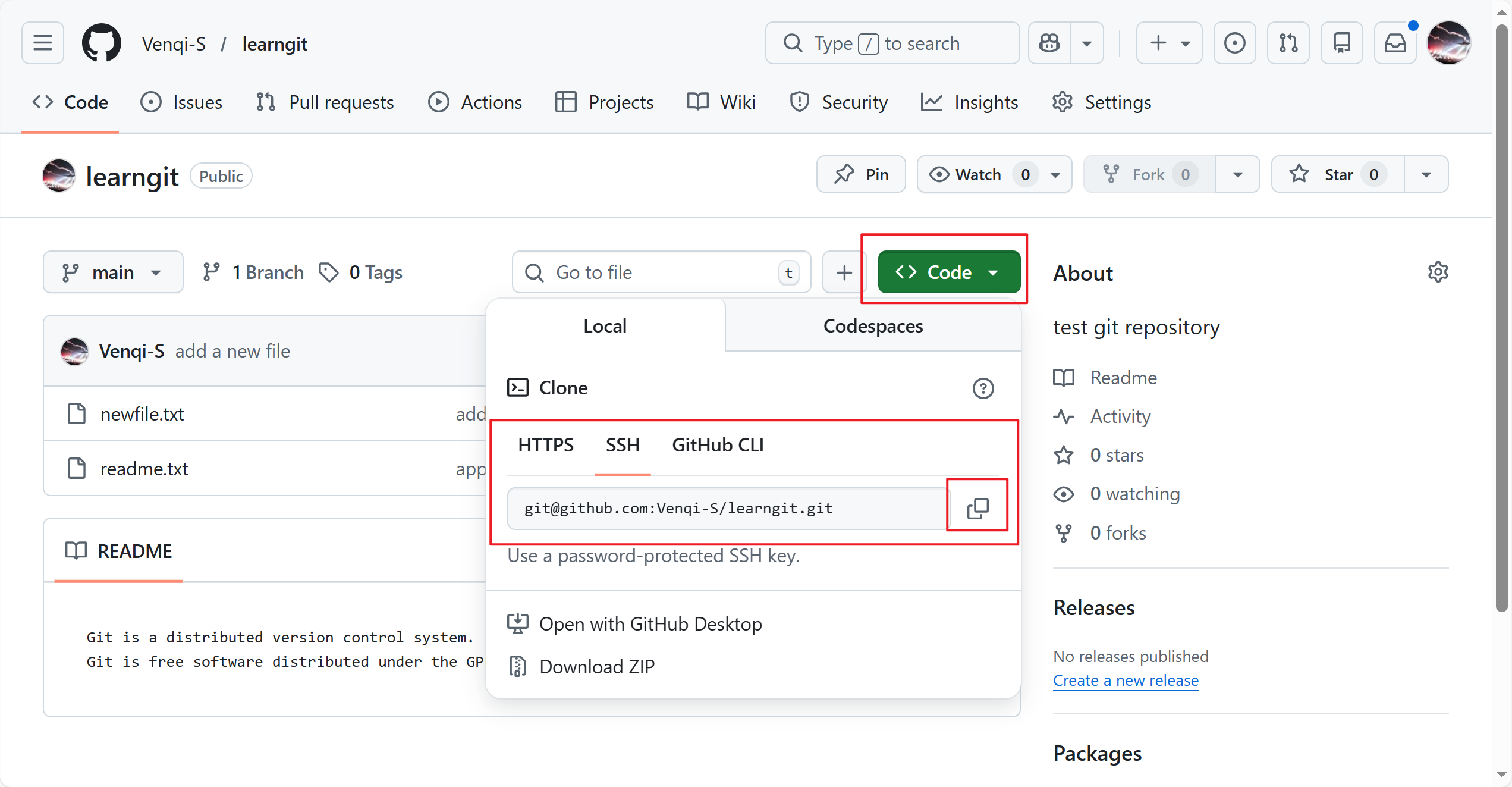
Task: Open the notifications inbox icon
Action: [1395, 43]
